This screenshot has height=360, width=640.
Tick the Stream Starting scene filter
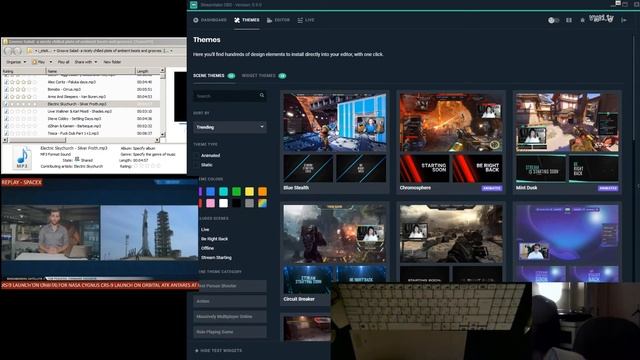point(216,258)
